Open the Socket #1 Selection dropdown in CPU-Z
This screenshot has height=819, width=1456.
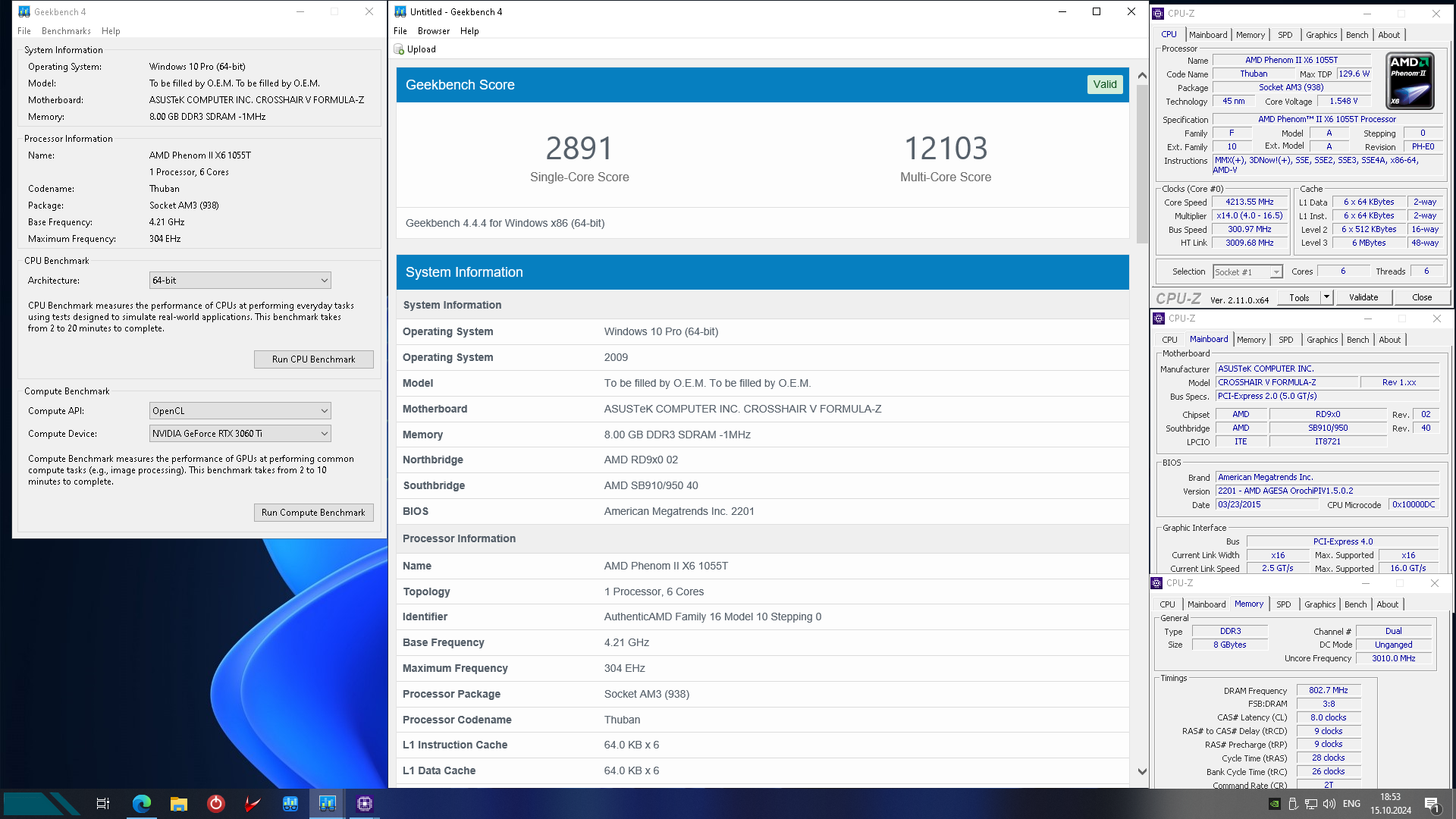tap(1247, 271)
